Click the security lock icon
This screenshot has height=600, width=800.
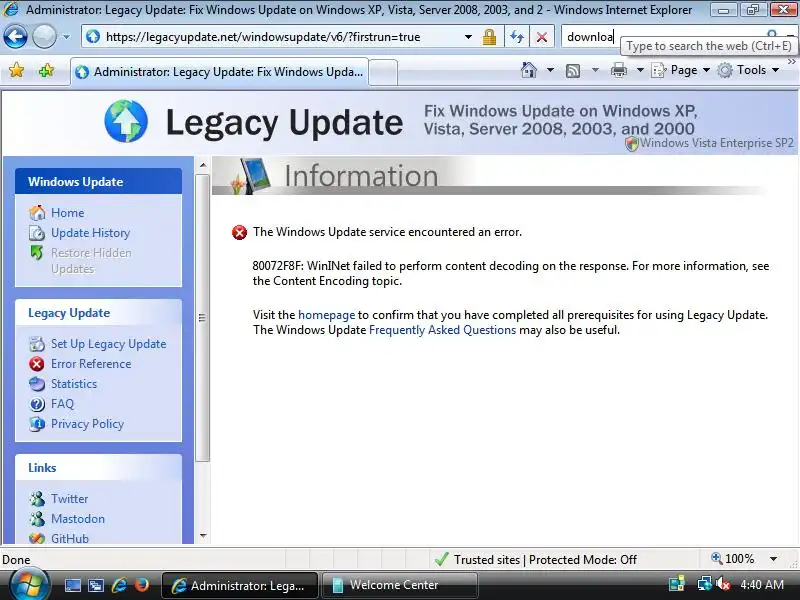(489, 37)
